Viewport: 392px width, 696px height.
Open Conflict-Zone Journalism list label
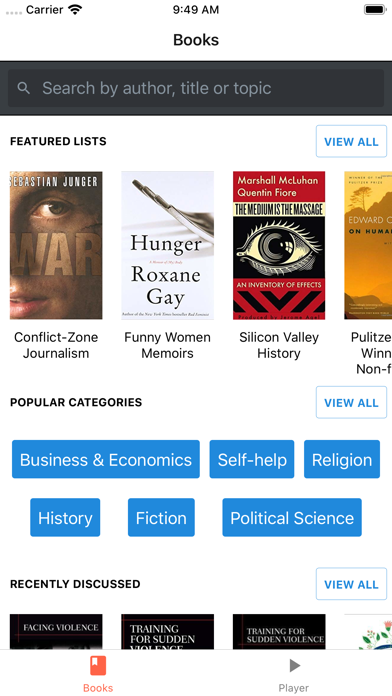click(x=56, y=345)
